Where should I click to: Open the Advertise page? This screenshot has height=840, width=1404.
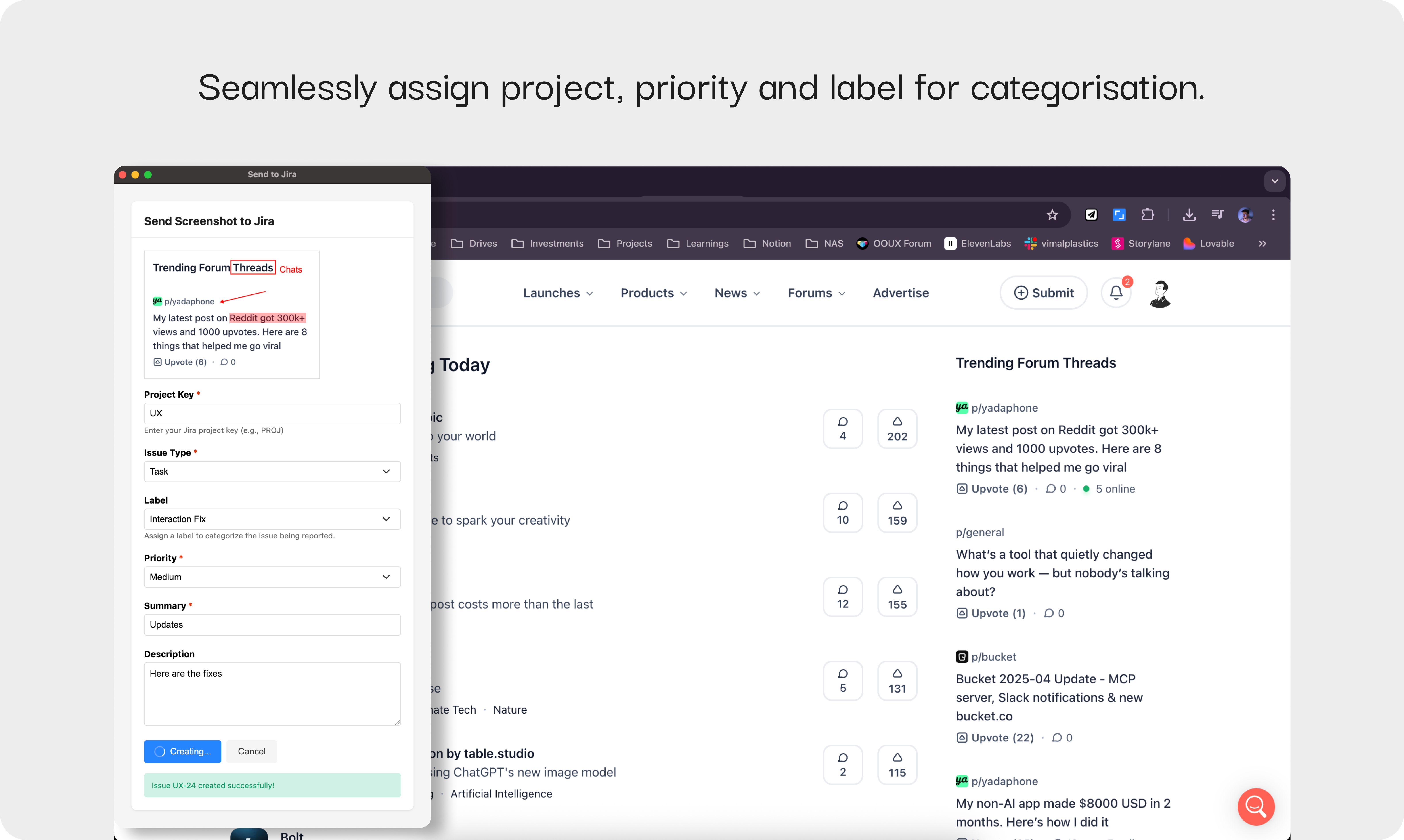coord(901,293)
